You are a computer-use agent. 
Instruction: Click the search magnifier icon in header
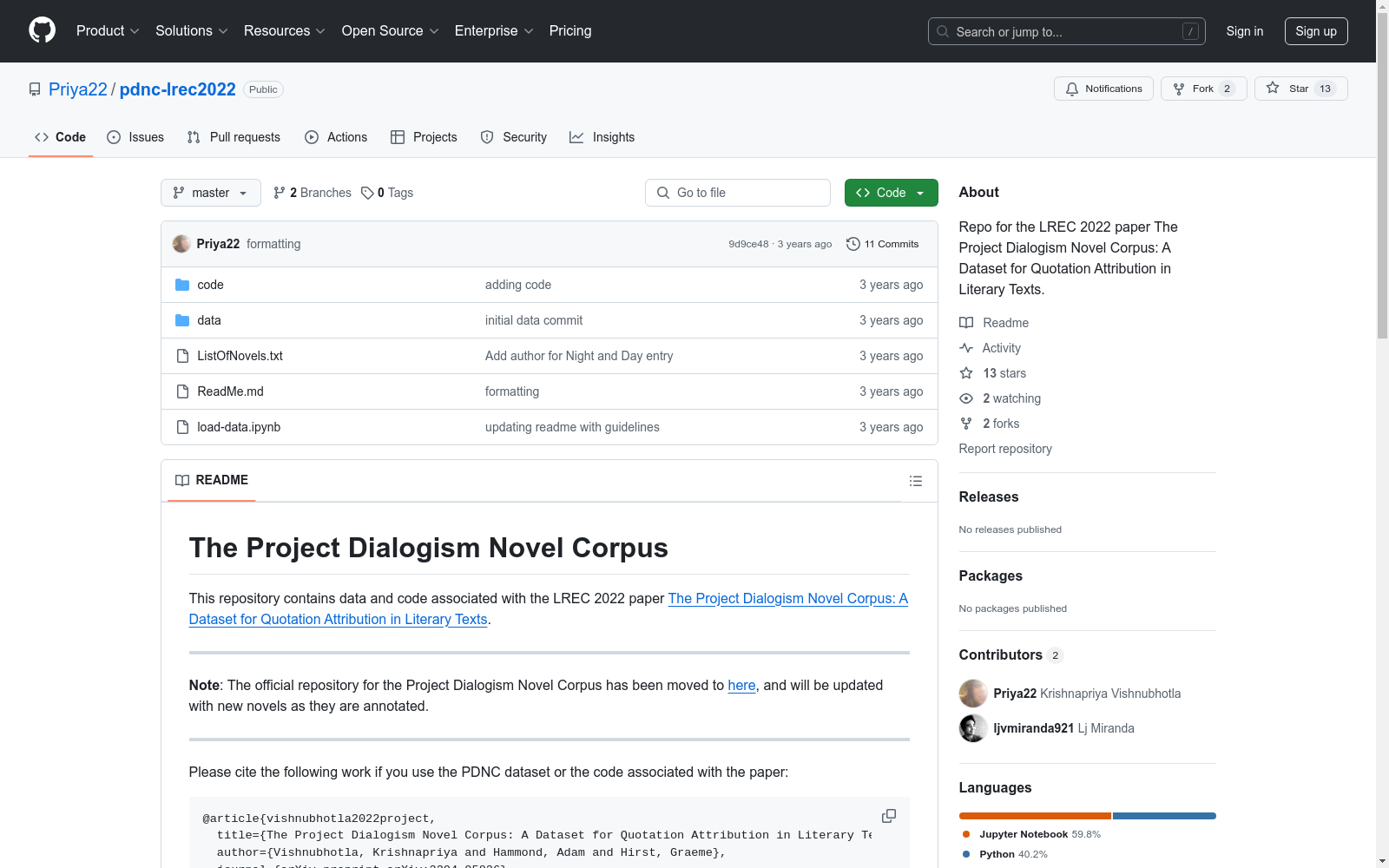click(x=943, y=31)
